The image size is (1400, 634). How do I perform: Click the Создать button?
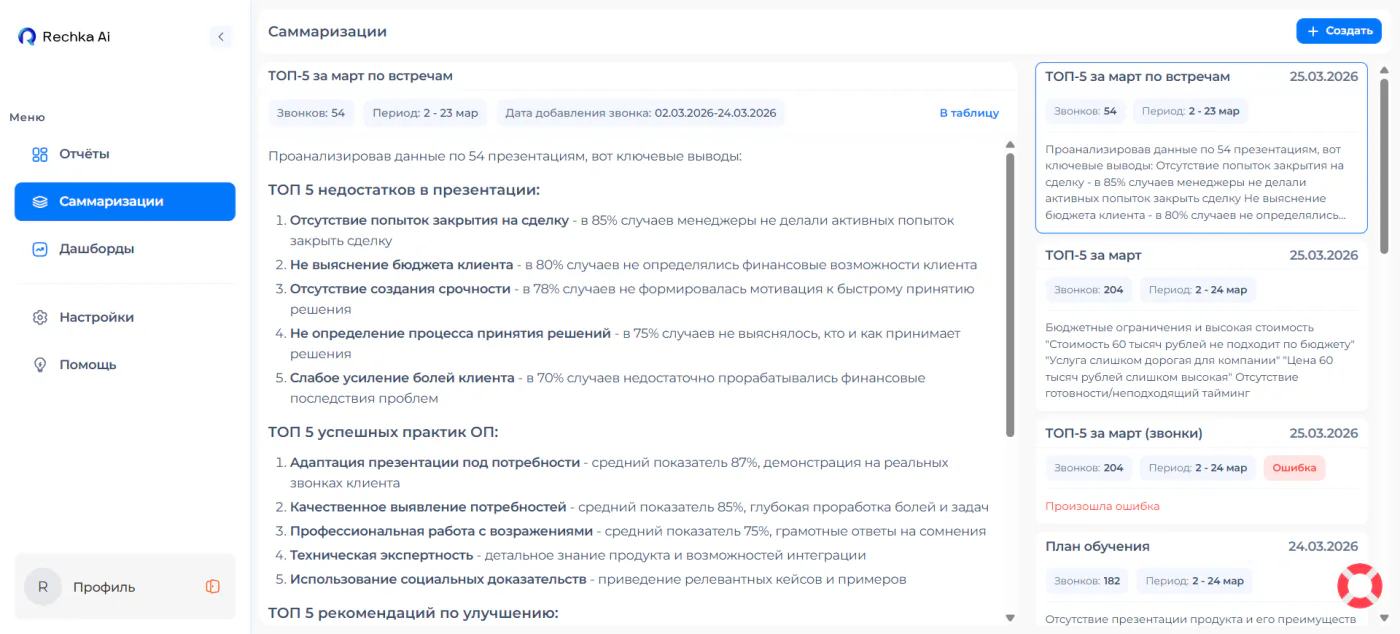click(x=1339, y=31)
